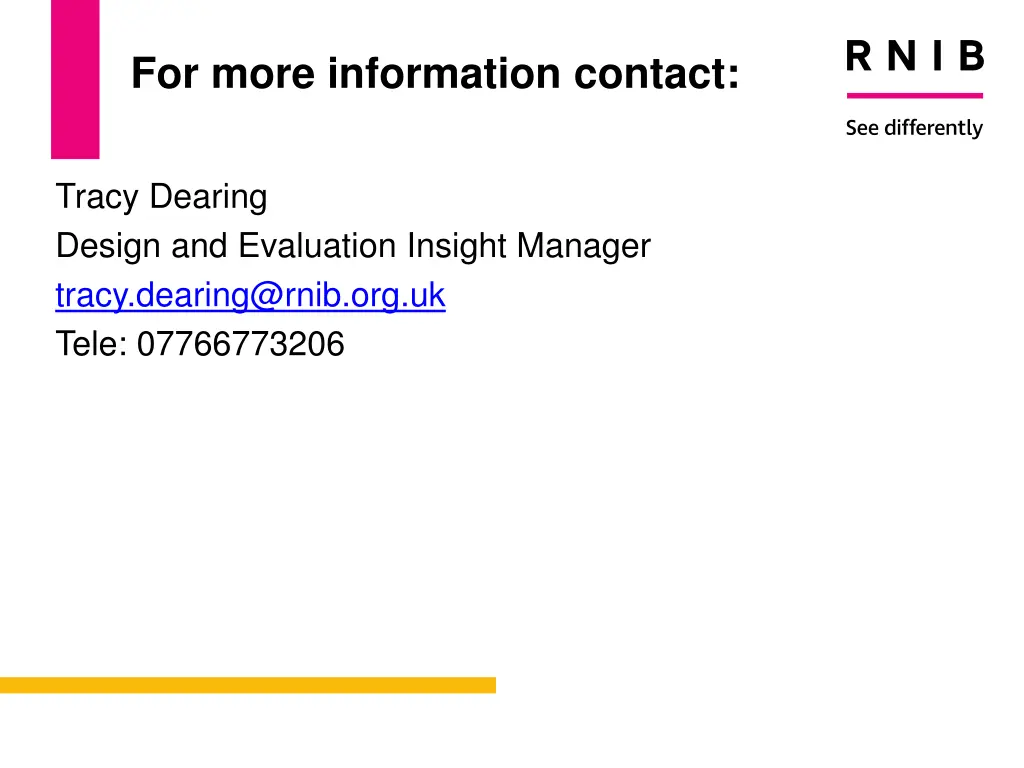Click the word "Evaluation" in job title
1024x768 pixels.
point(317,246)
